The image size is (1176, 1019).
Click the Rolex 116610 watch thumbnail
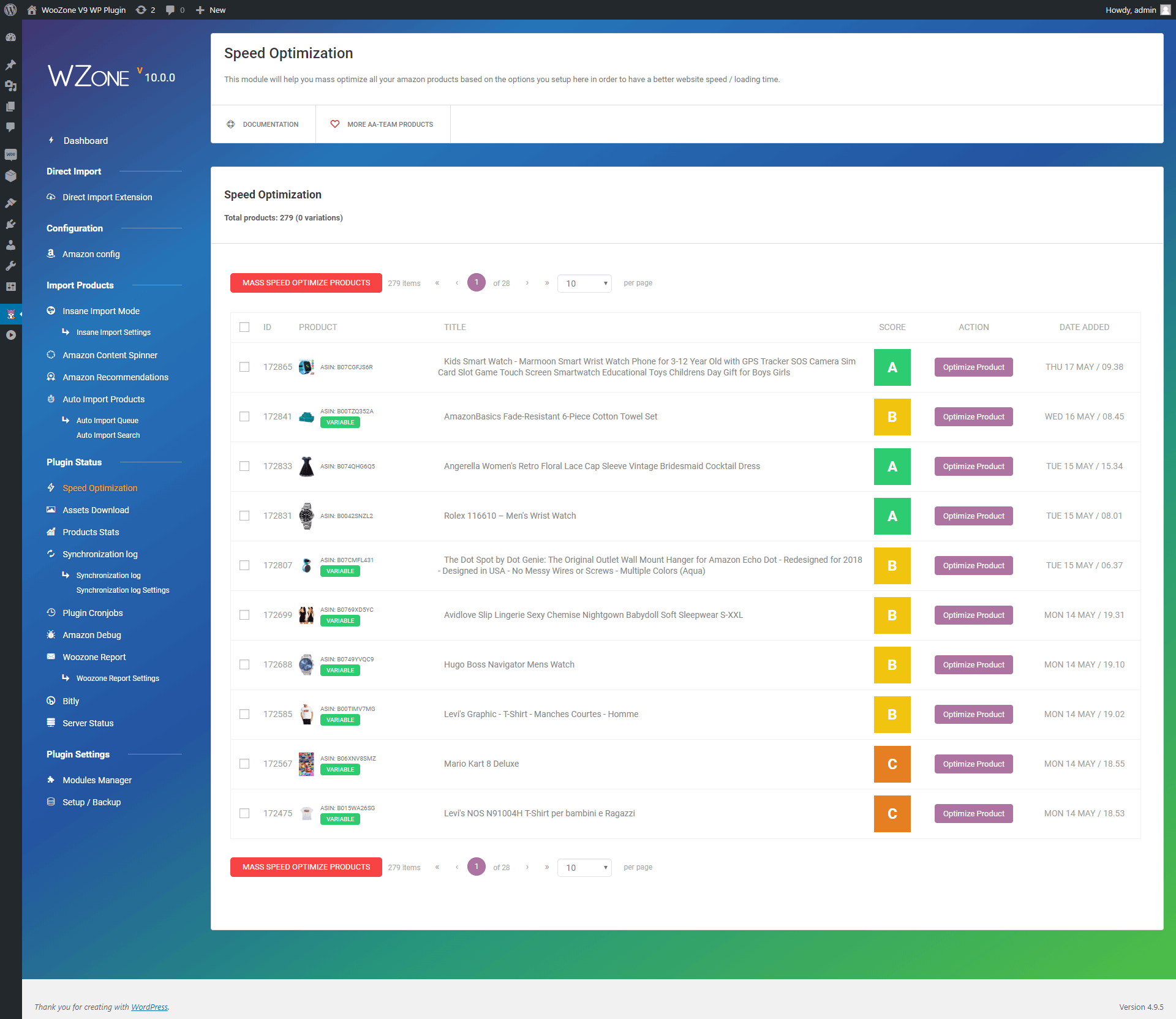tap(306, 516)
